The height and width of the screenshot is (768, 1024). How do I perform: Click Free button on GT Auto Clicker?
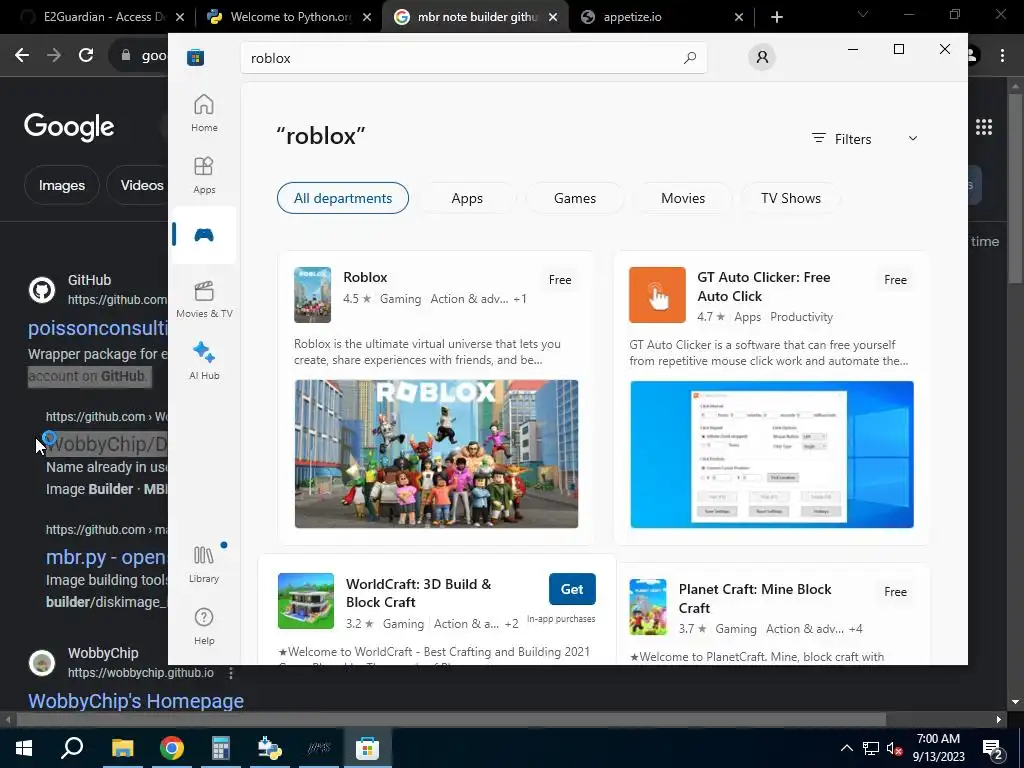[895, 280]
